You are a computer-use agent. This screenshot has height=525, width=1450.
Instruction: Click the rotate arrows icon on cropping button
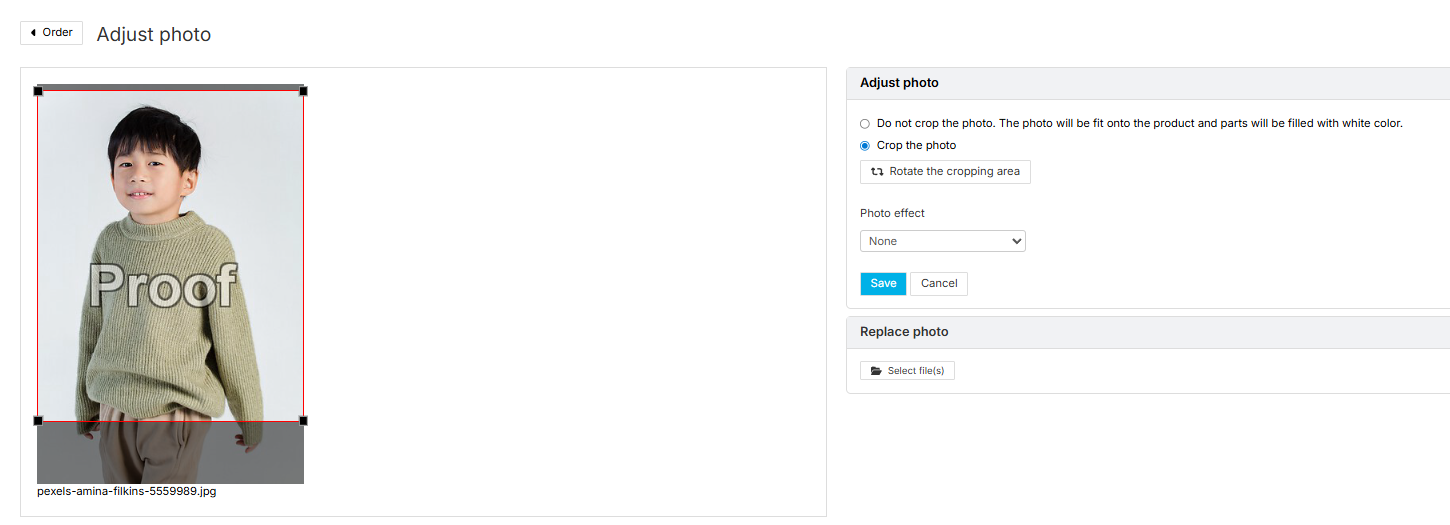pyautogui.click(x=877, y=172)
